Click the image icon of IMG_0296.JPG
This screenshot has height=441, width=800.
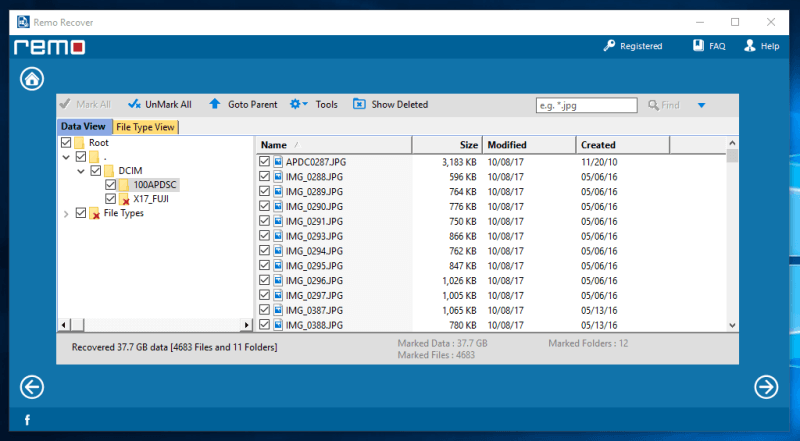click(x=278, y=280)
